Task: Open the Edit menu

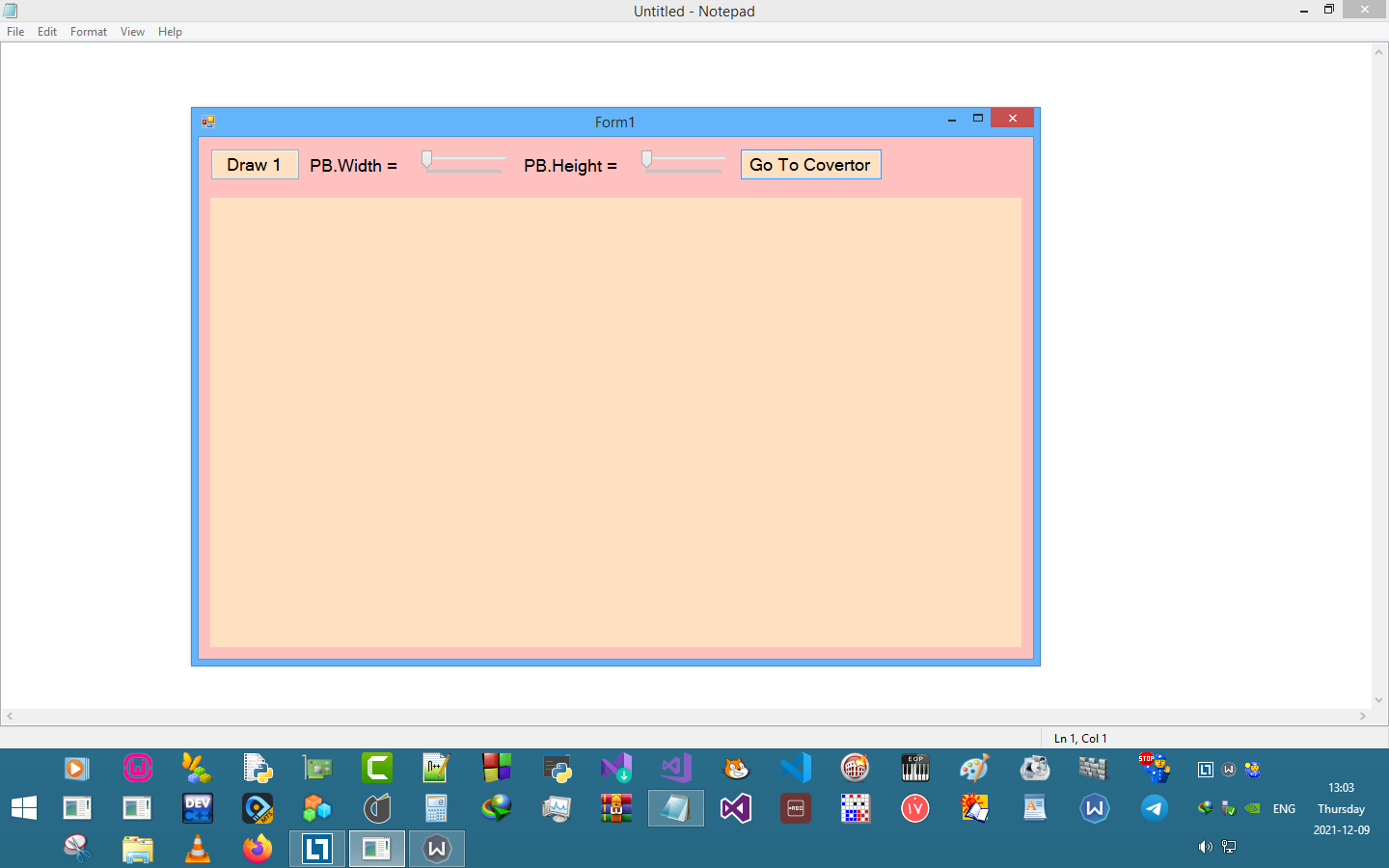Action: point(47,32)
